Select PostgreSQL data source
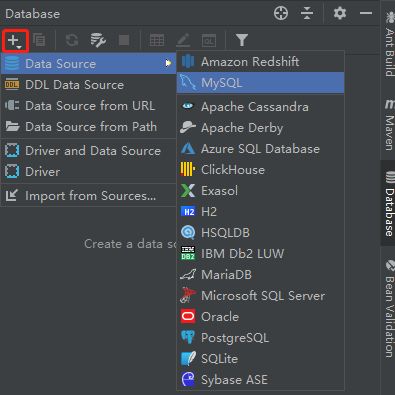Image resolution: width=395 pixels, height=395 pixels. tap(260, 338)
